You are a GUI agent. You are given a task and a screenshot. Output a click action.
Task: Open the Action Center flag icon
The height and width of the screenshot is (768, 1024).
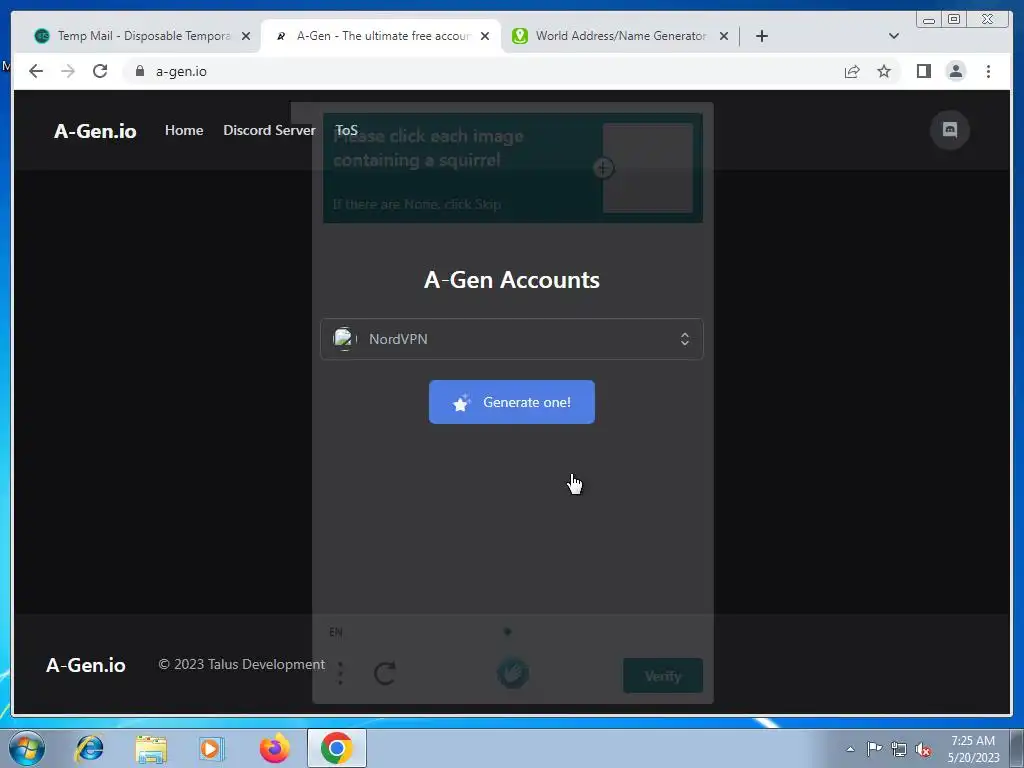pos(874,749)
